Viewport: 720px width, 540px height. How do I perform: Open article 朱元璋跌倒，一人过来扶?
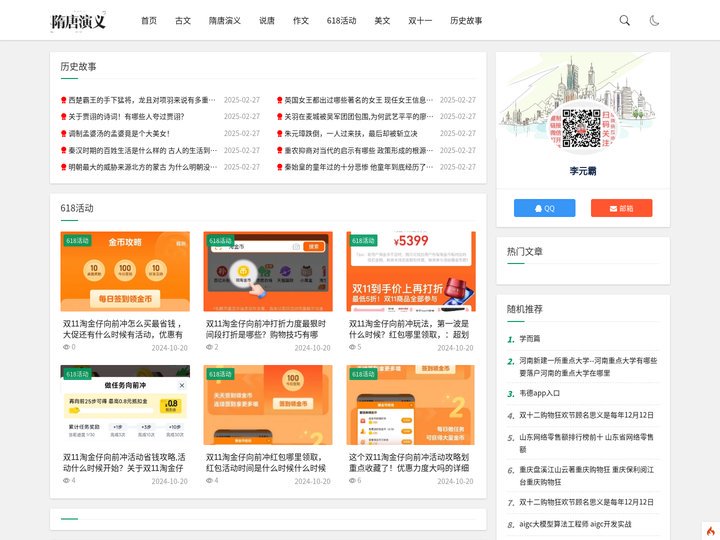(351, 134)
